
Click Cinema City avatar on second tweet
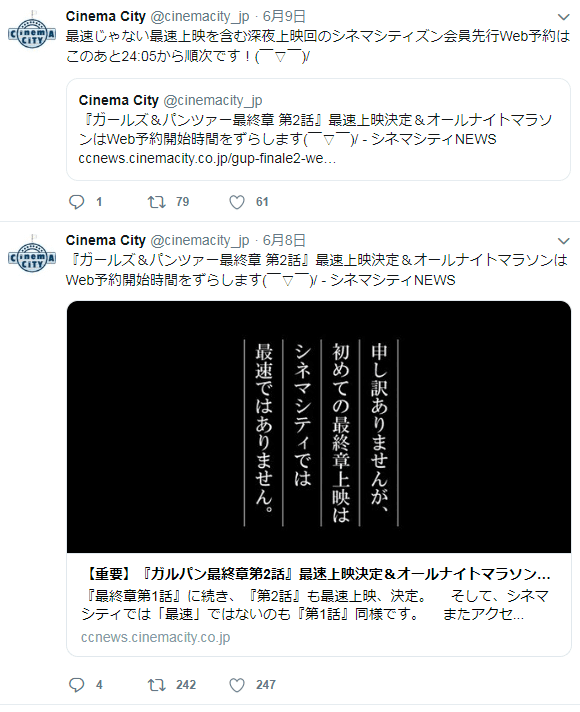coord(32,254)
